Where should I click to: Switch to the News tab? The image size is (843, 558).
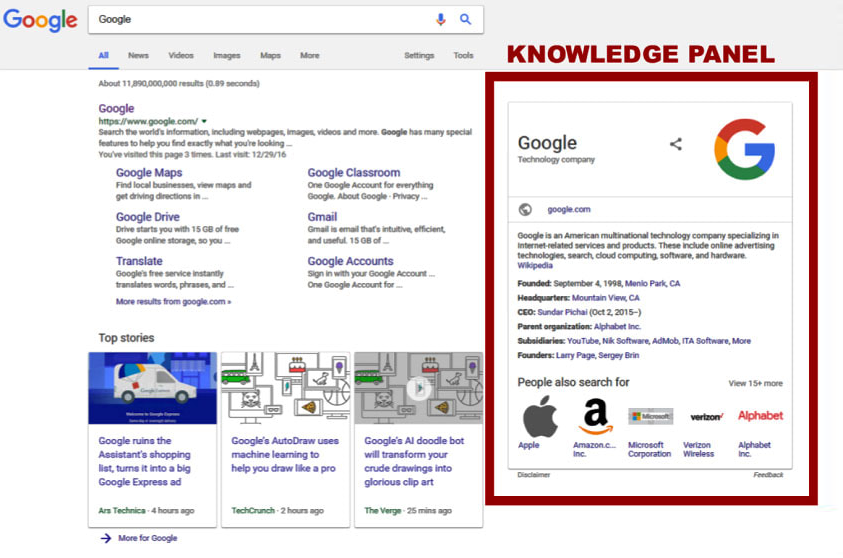[x=138, y=56]
